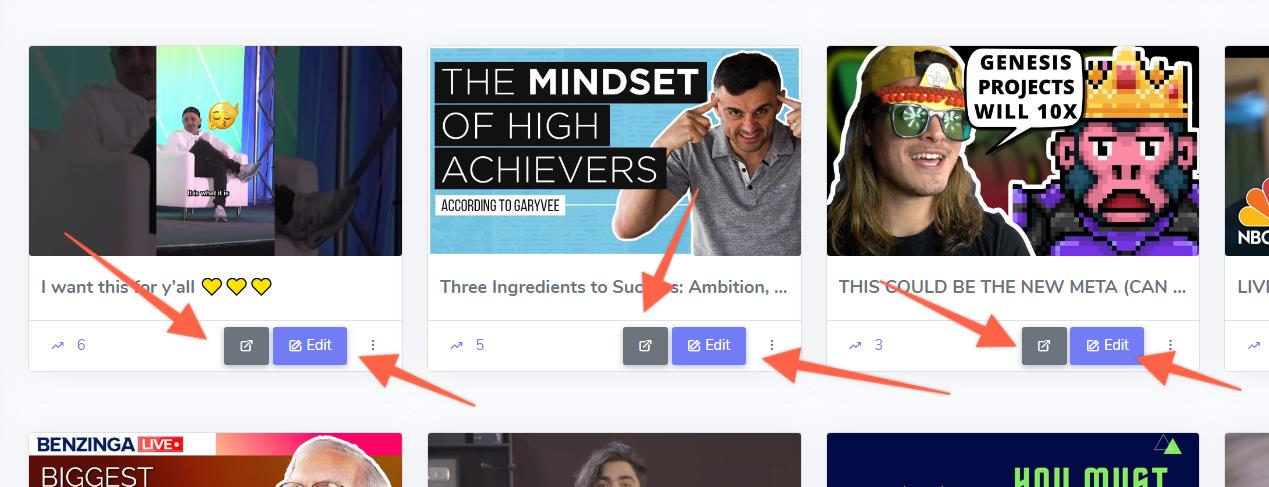Open three-dot menu on 'I want this for y'all' card
Viewport: 1269px width, 487px height.
coord(373,345)
